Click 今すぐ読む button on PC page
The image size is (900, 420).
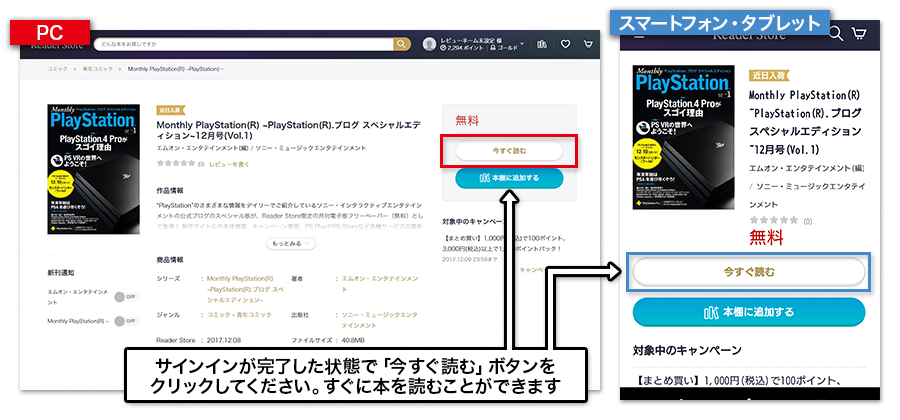(x=509, y=151)
